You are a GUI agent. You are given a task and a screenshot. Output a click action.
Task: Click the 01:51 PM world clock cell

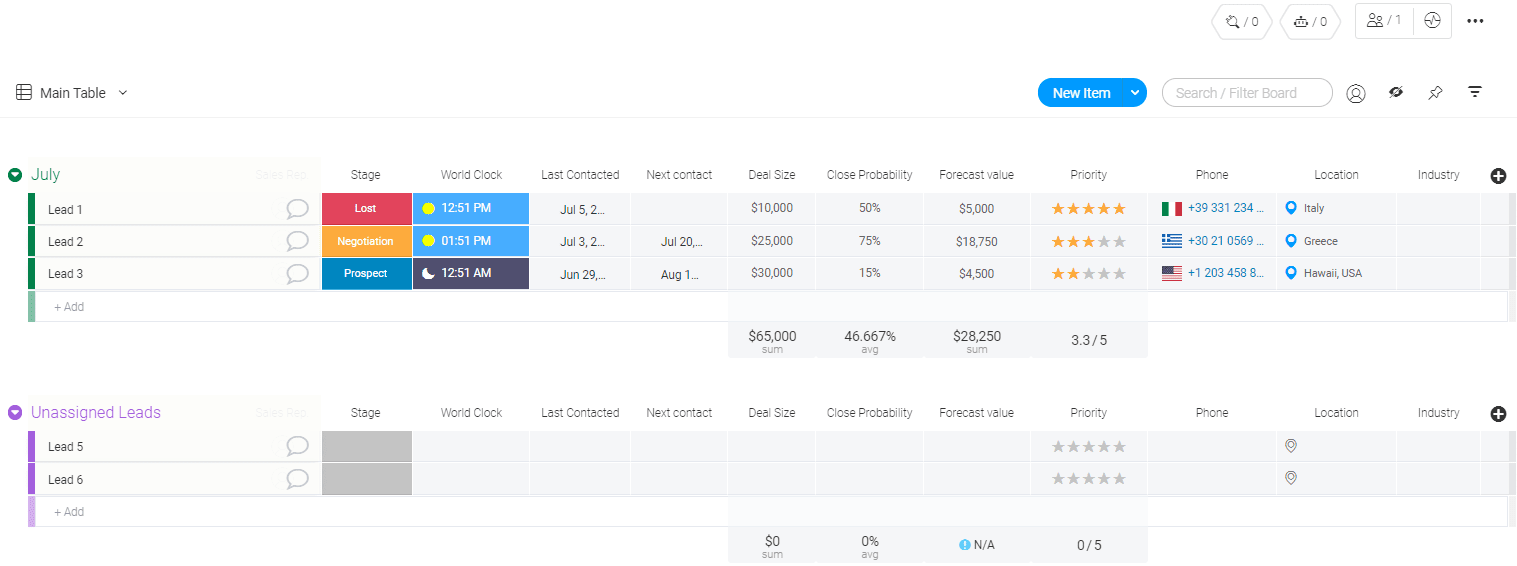(x=471, y=241)
